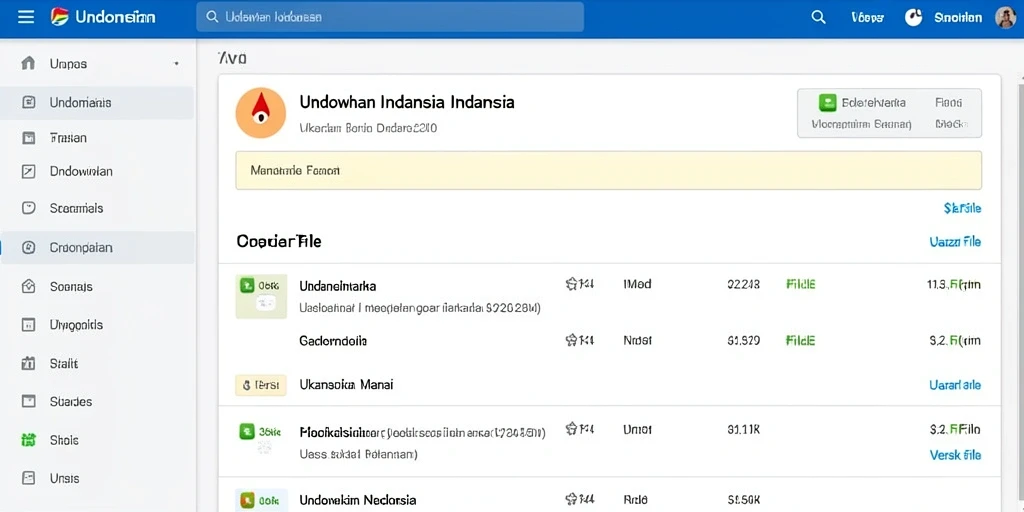
Task: Select Undomianis in the sidebar
Action: (97, 103)
